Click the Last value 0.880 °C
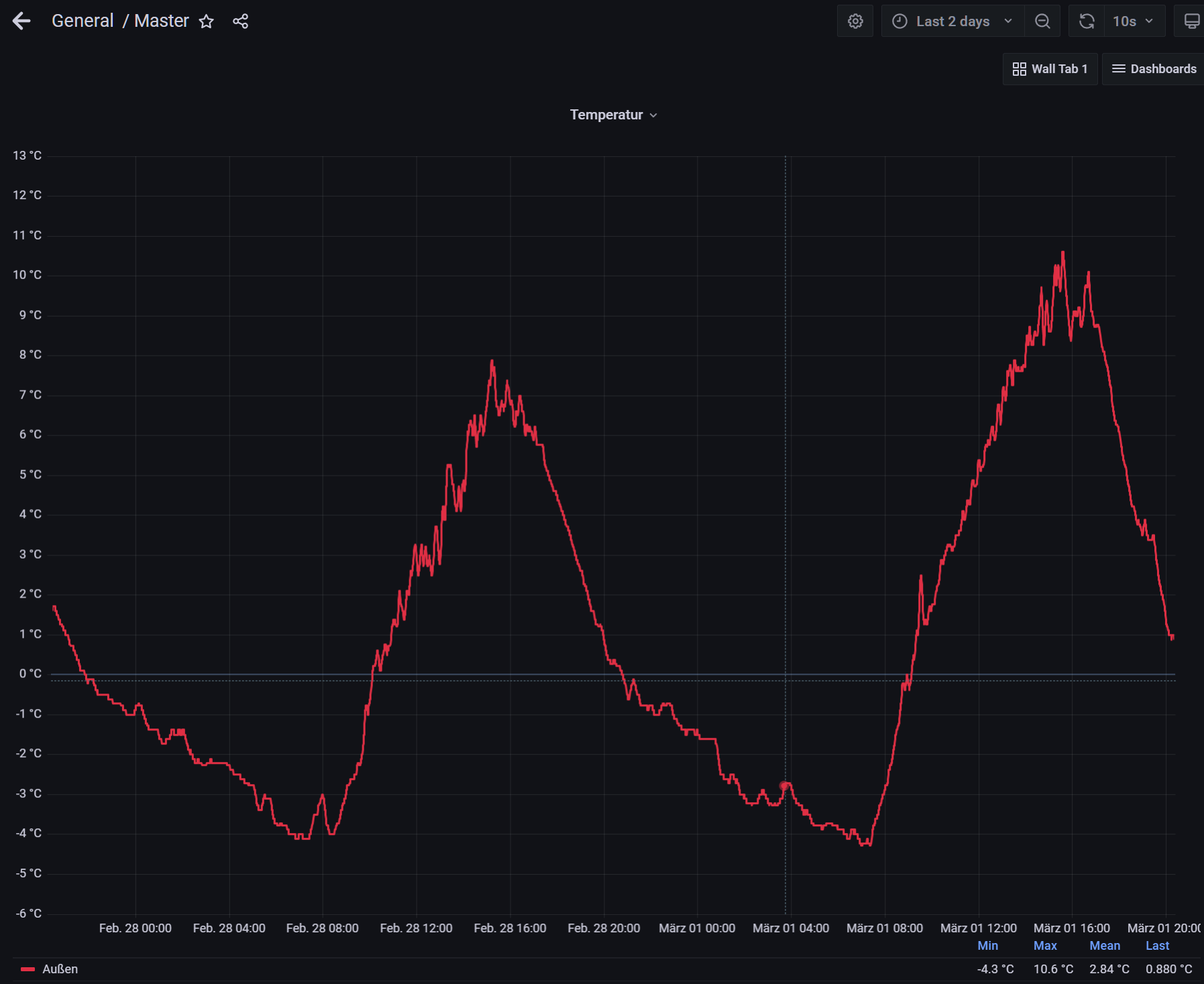The height and width of the screenshot is (984, 1204). 1169,969
